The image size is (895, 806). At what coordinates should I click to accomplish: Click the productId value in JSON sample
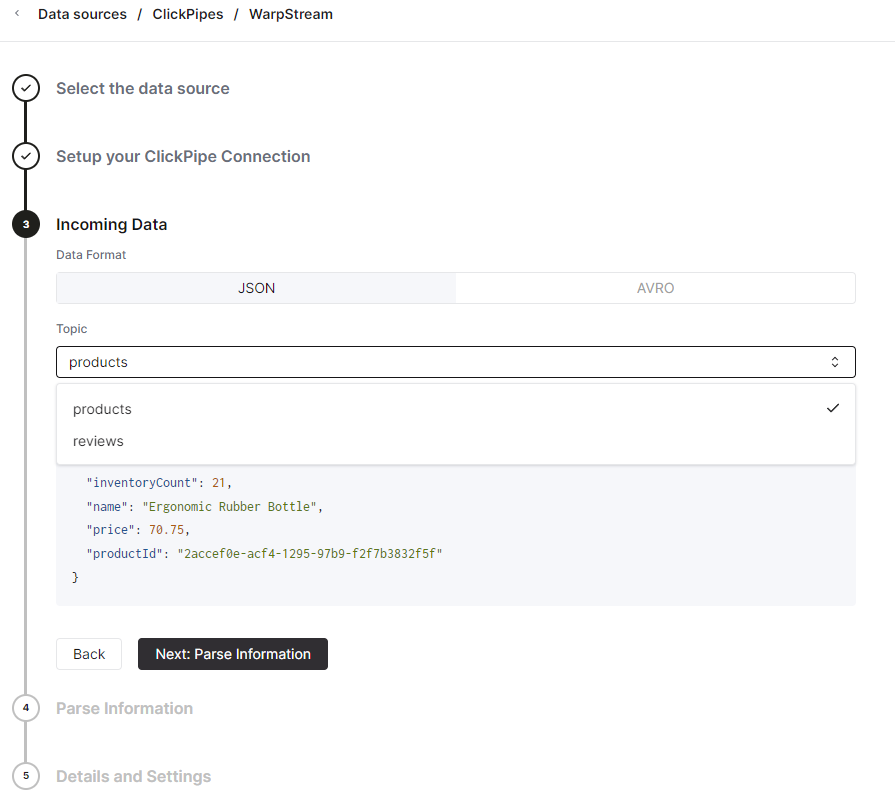(x=309, y=553)
